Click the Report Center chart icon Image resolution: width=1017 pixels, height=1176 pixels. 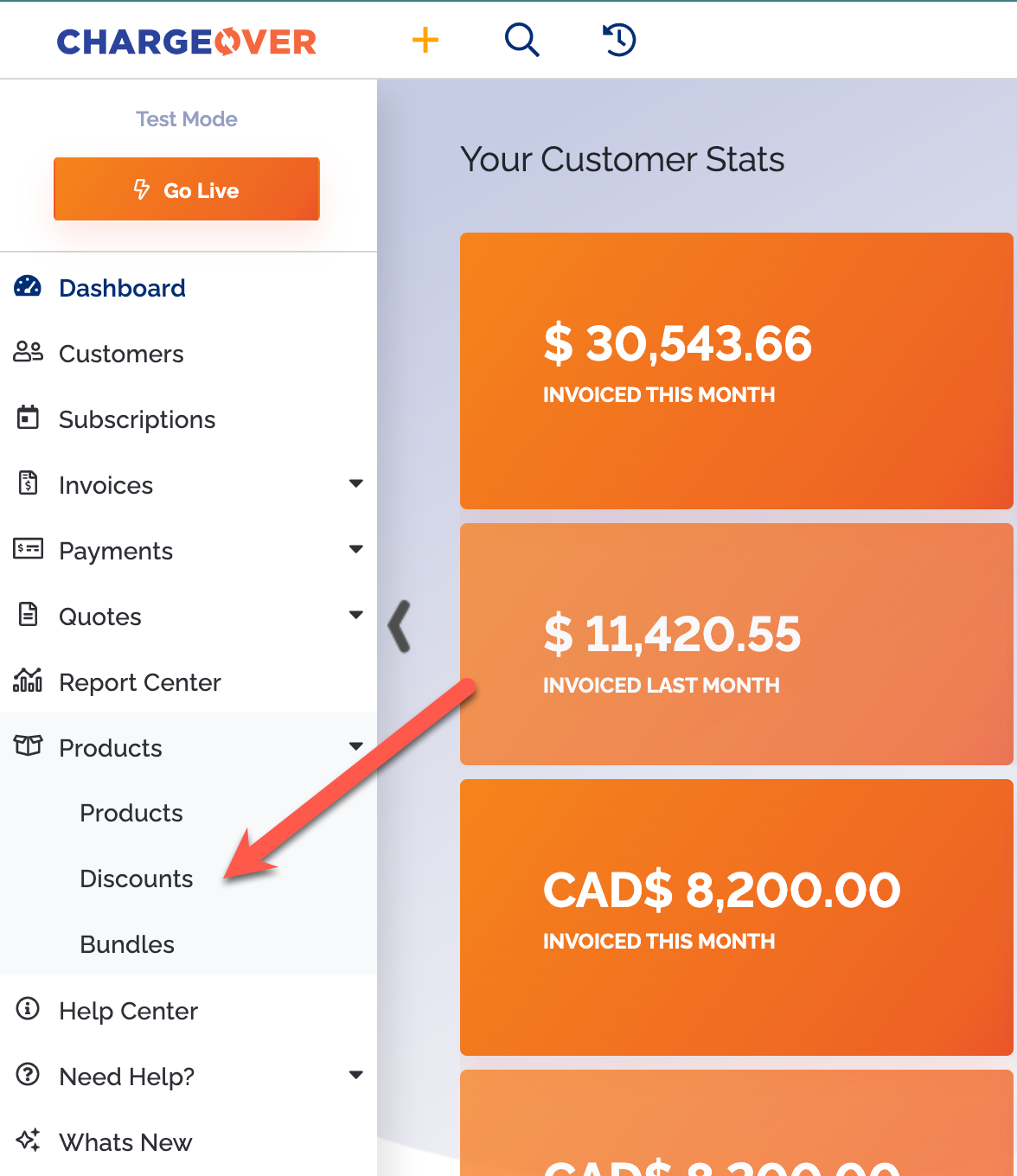pyautogui.click(x=28, y=681)
